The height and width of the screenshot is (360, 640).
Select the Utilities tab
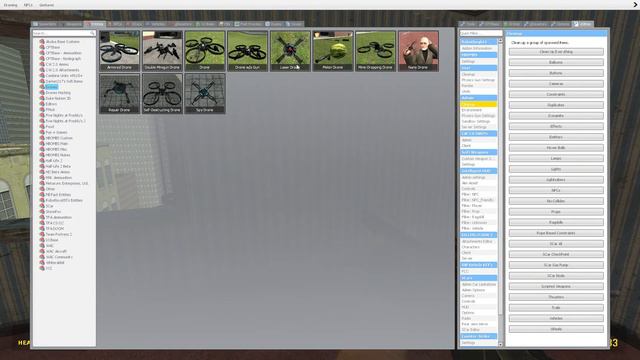[583, 24]
